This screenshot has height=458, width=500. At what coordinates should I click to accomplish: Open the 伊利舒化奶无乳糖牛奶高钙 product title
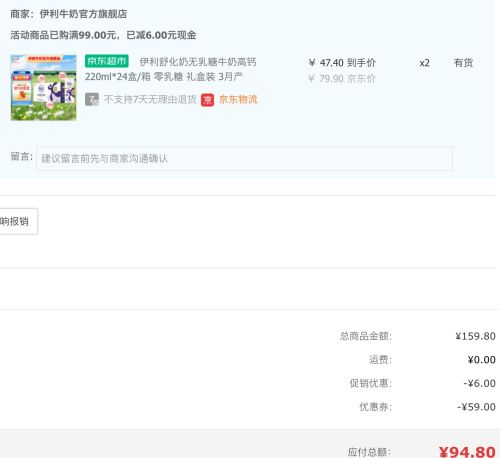[198, 62]
